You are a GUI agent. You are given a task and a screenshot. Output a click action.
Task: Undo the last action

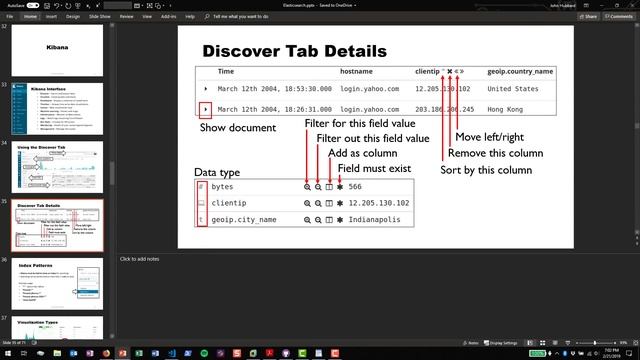coord(57,6)
